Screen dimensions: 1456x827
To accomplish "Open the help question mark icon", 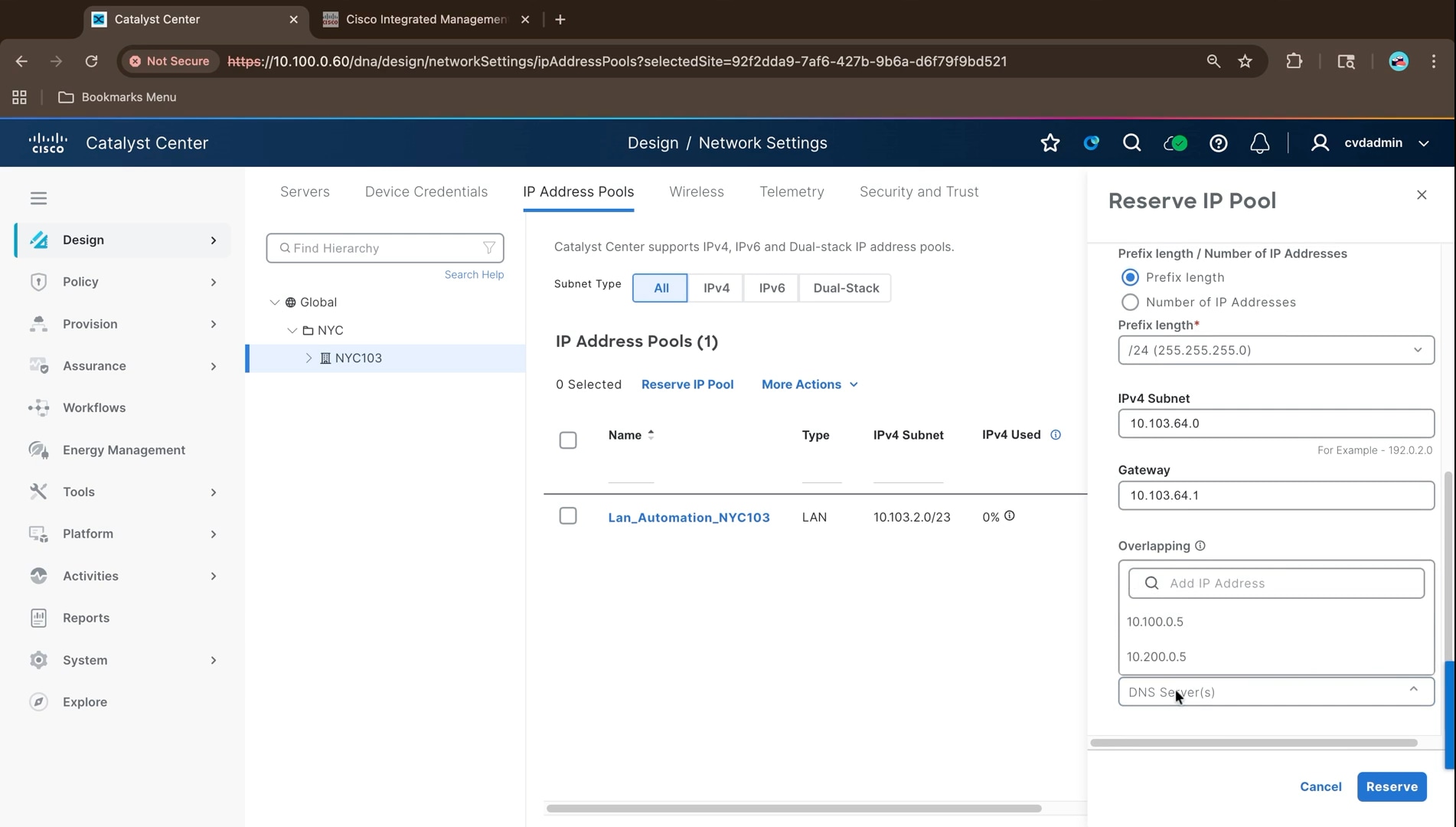I will pos(1219,143).
